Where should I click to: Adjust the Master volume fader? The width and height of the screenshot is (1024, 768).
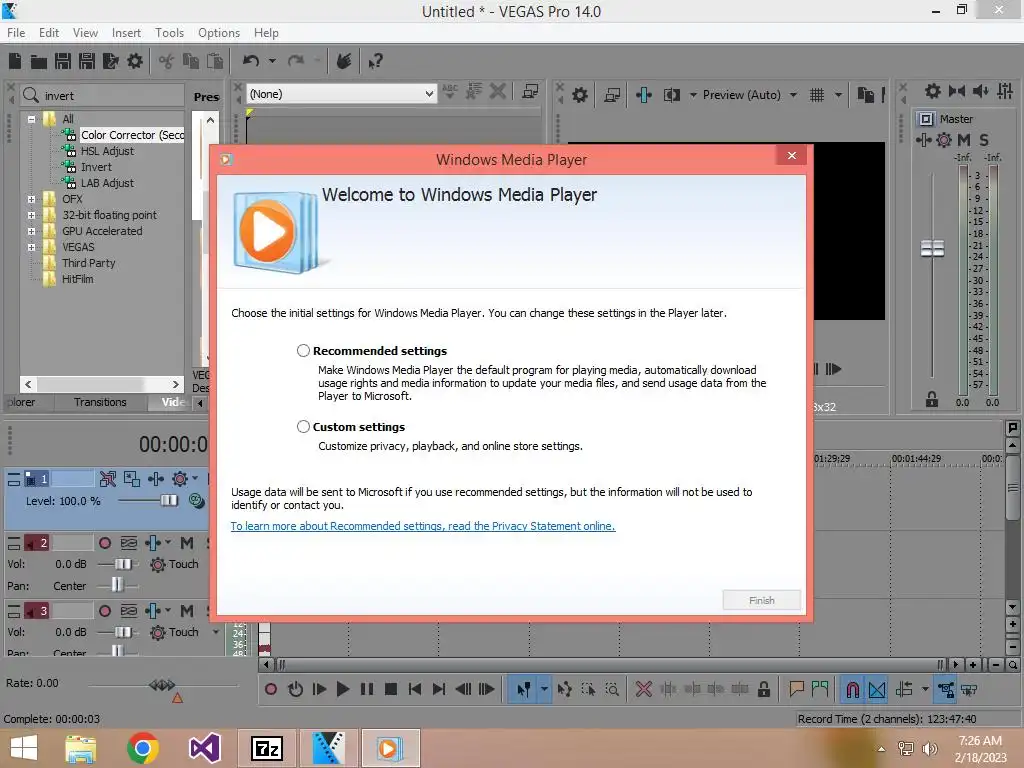tap(932, 248)
